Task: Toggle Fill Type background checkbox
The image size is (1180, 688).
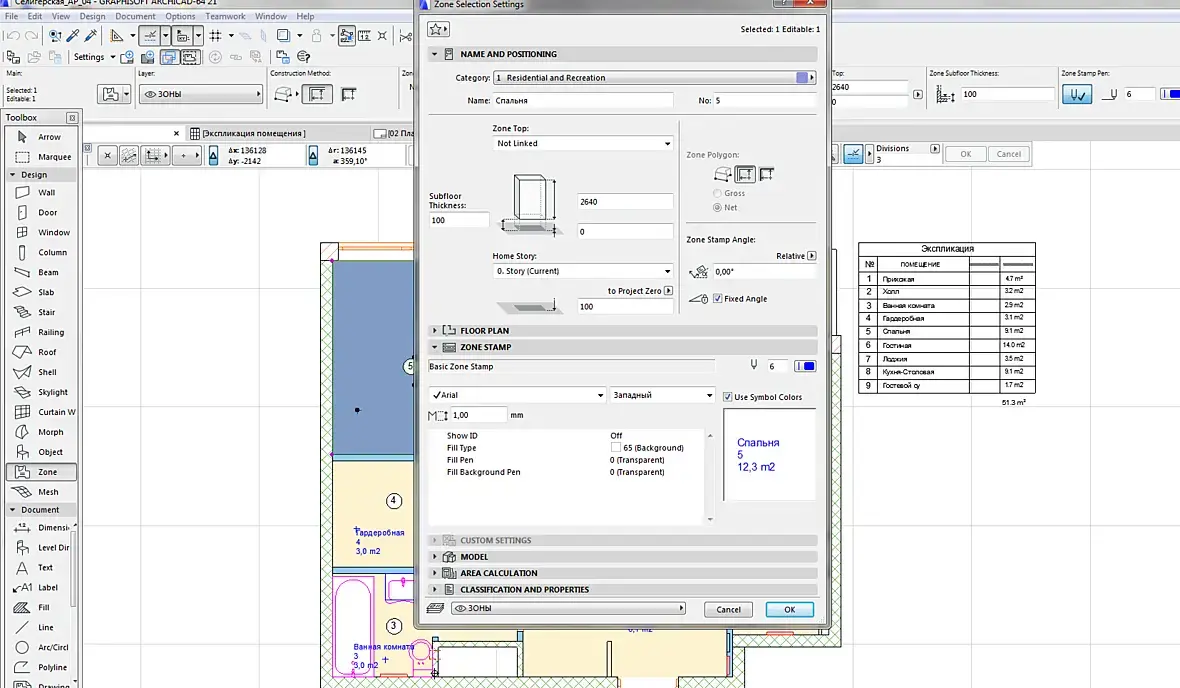Action: point(616,448)
